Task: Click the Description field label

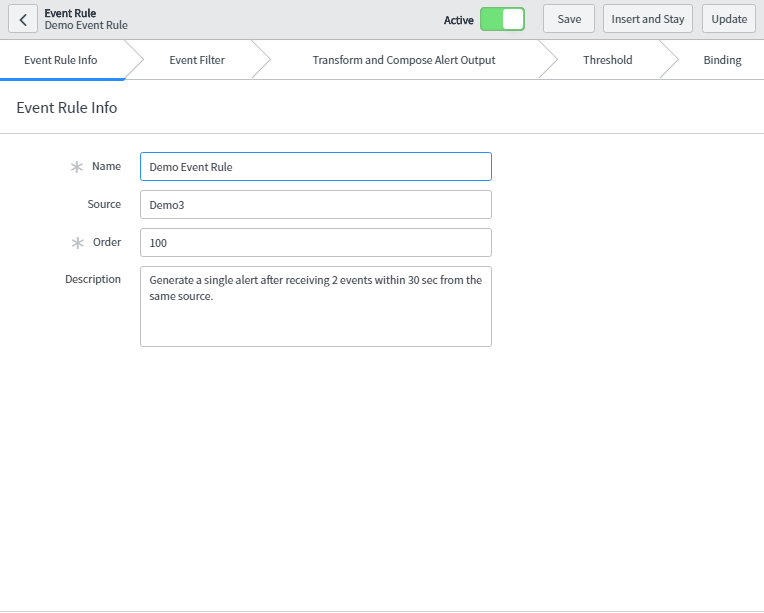Action: pyautogui.click(x=93, y=279)
